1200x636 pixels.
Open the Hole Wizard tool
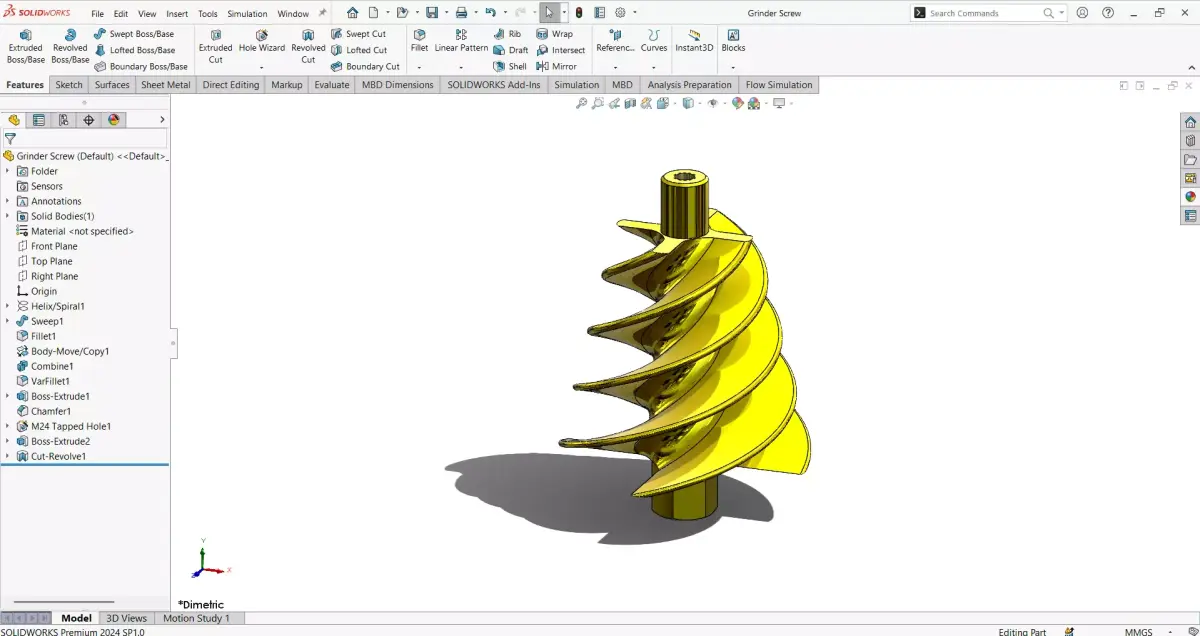(261, 44)
